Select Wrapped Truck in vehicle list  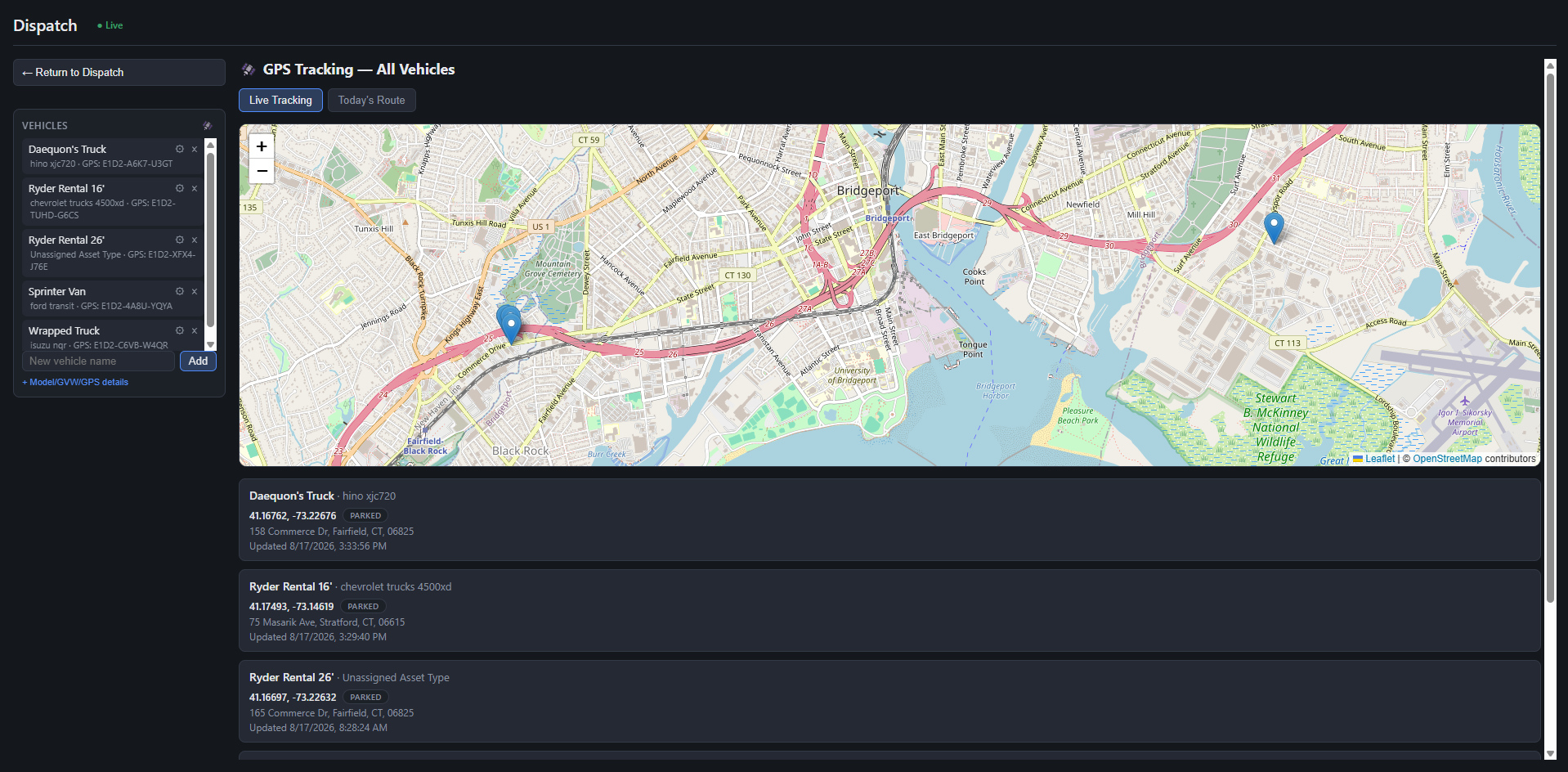coord(113,337)
